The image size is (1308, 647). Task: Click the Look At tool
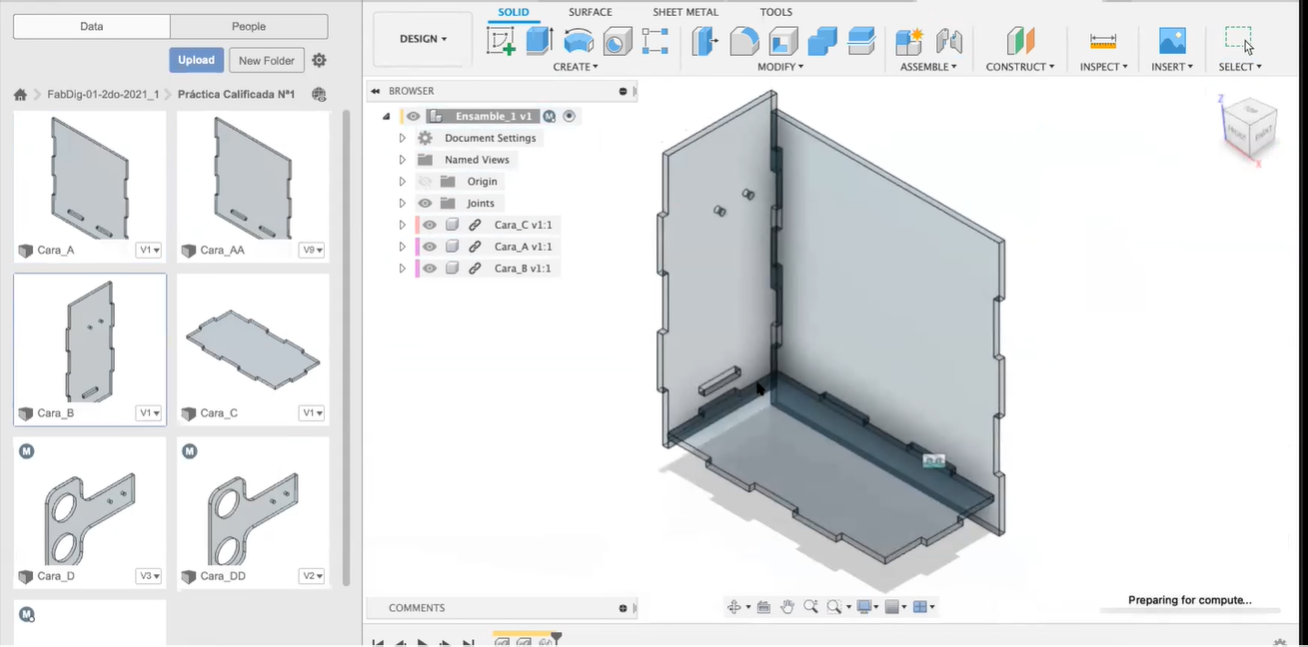click(x=764, y=607)
